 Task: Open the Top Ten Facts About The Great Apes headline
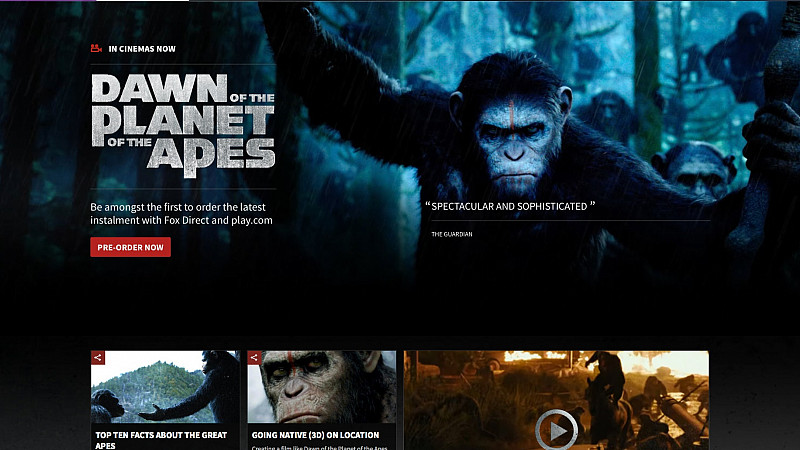(x=161, y=440)
